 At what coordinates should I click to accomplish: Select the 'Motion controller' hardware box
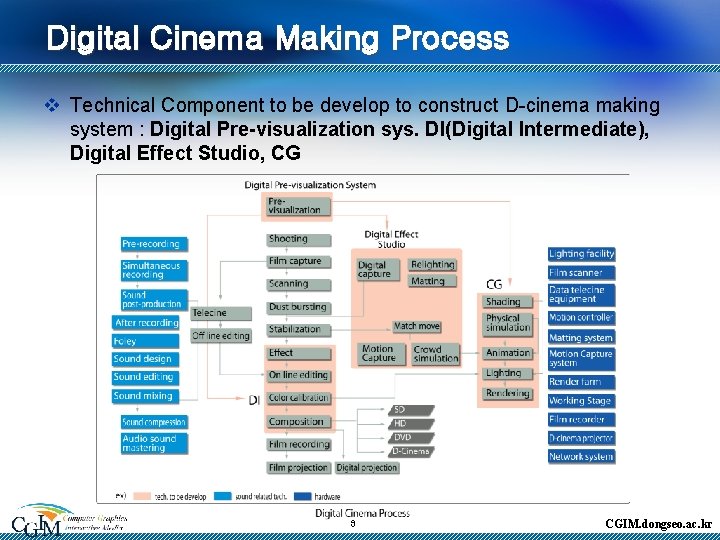tap(581, 318)
